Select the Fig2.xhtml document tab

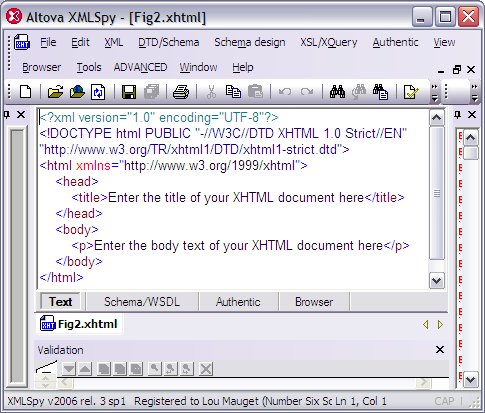[x=79, y=324]
